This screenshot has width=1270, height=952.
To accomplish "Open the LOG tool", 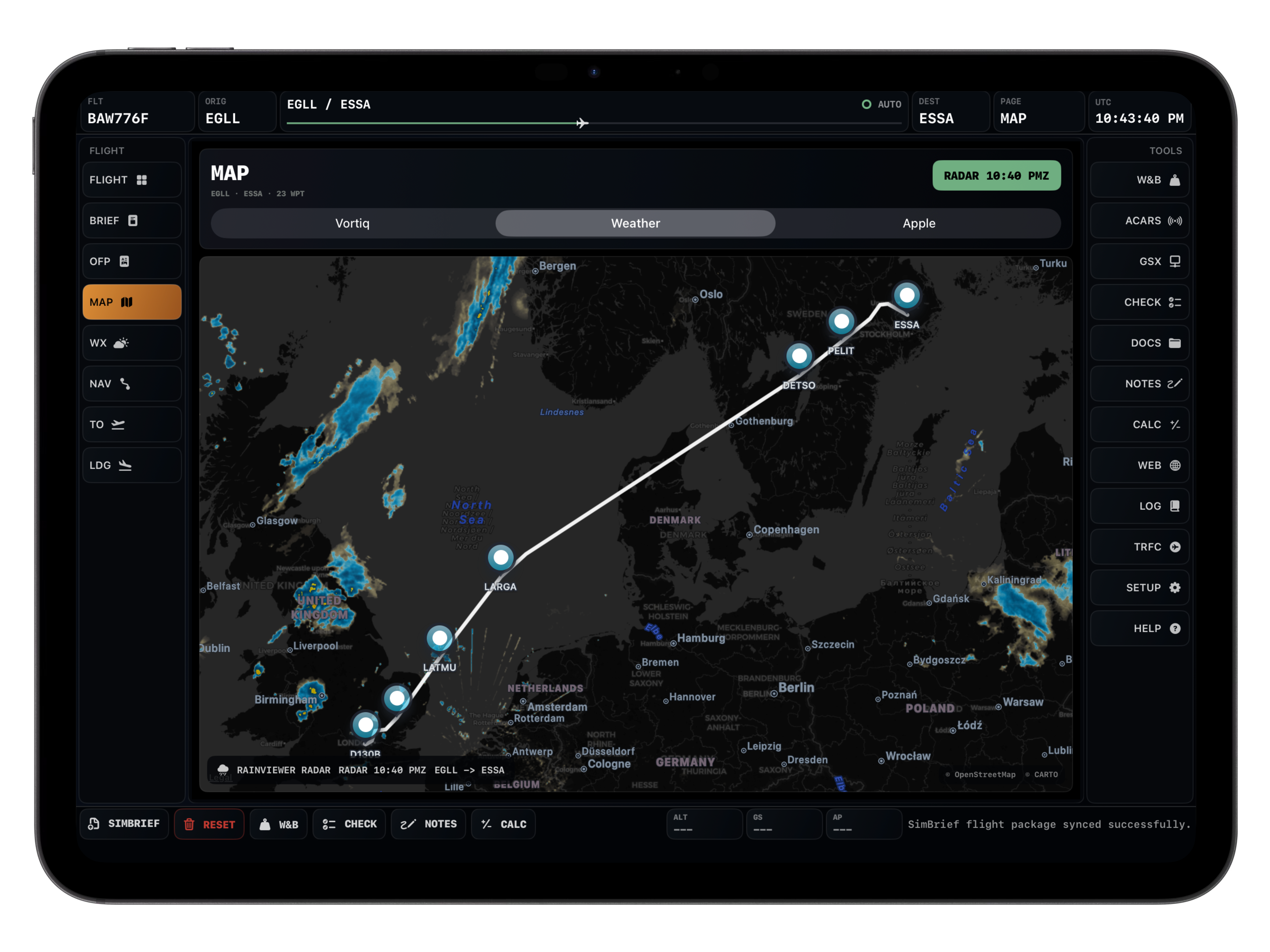I will pos(1140,506).
